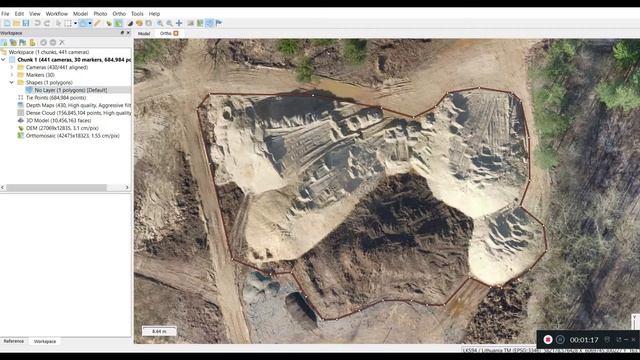This screenshot has width=640, height=360.
Task: Switch to the Ortho view tab
Action: click(x=165, y=33)
